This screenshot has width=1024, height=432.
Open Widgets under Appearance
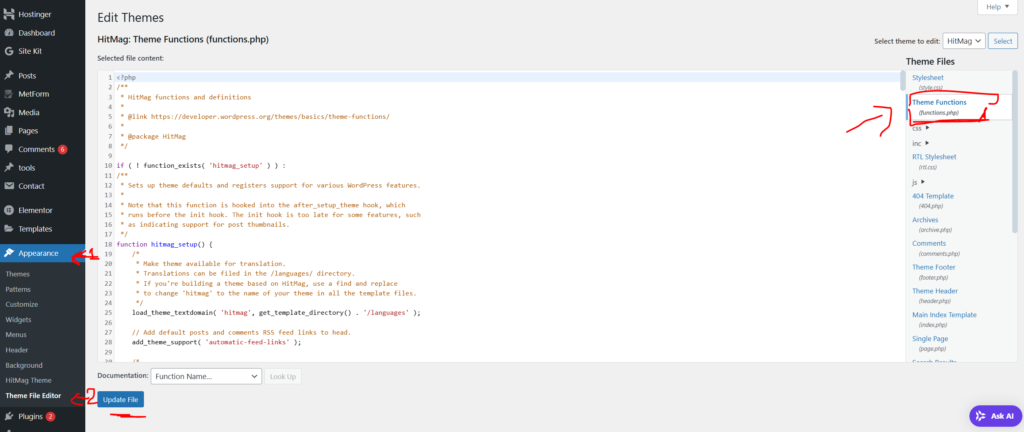(18, 320)
